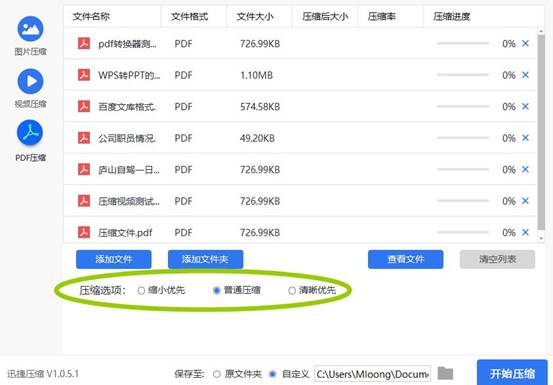Select the 自定义 save option
The height and width of the screenshot is (385, 553).
tap(272, 374)
